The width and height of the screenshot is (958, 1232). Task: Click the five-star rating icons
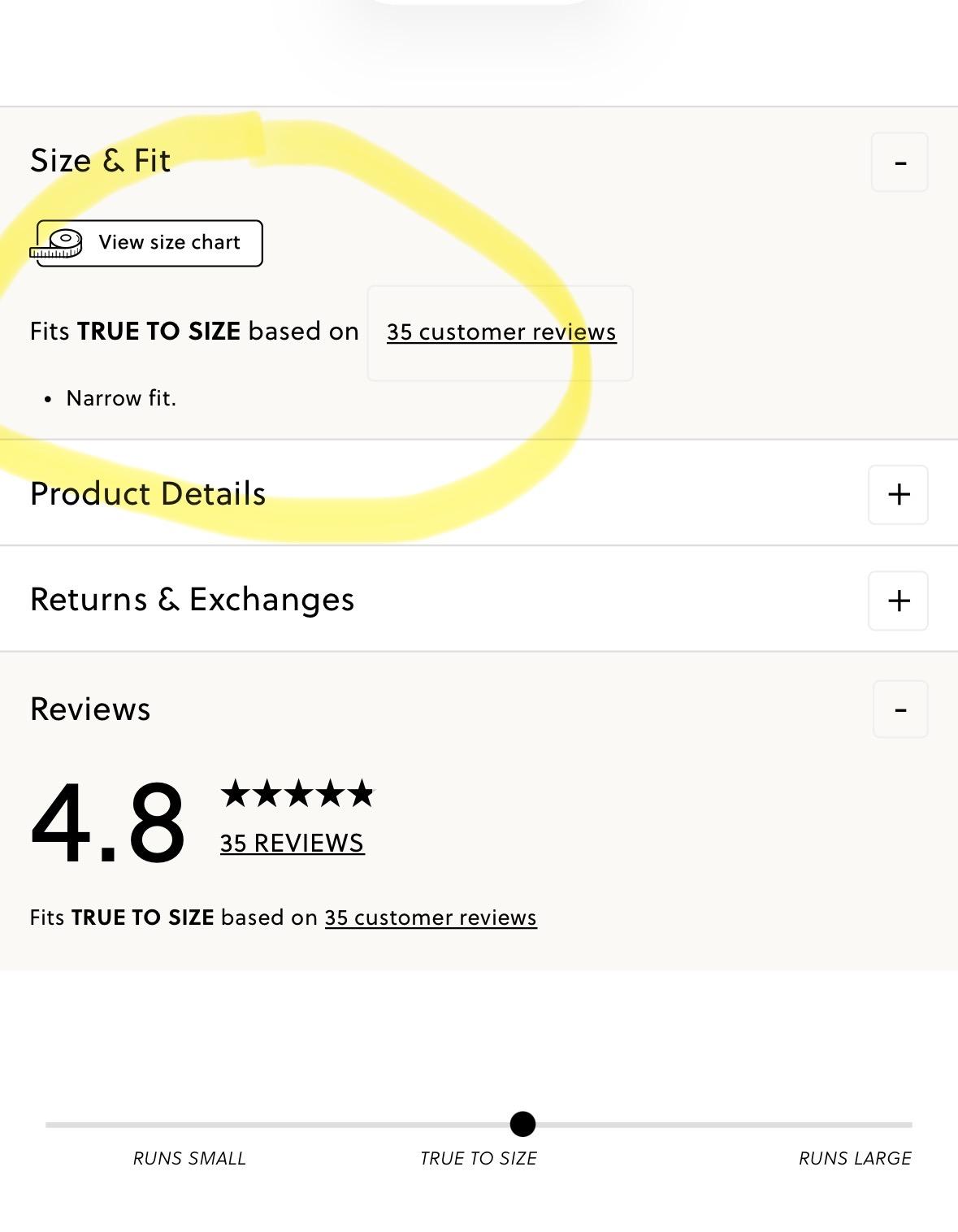[297, 793]
